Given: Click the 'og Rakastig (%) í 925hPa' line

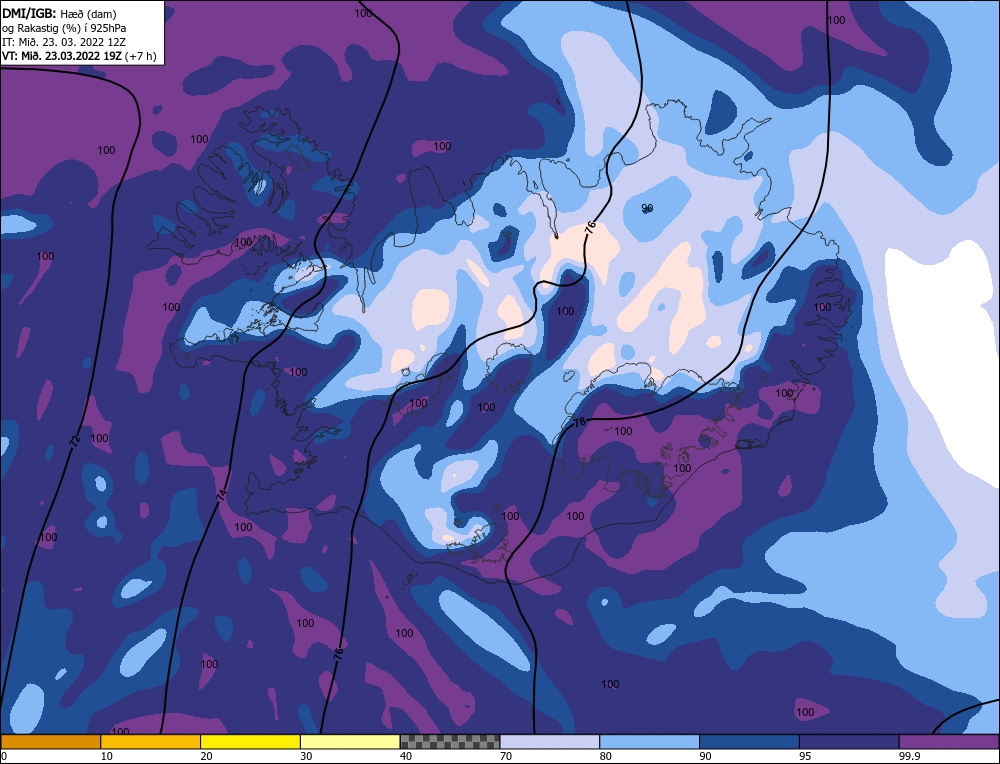Looking at the screenshot, I should (64, 27).
